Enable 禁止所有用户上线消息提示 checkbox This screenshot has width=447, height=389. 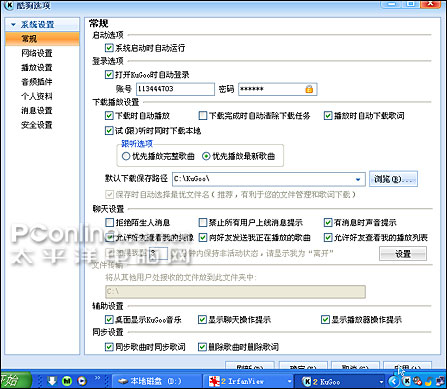coord(203,222)
